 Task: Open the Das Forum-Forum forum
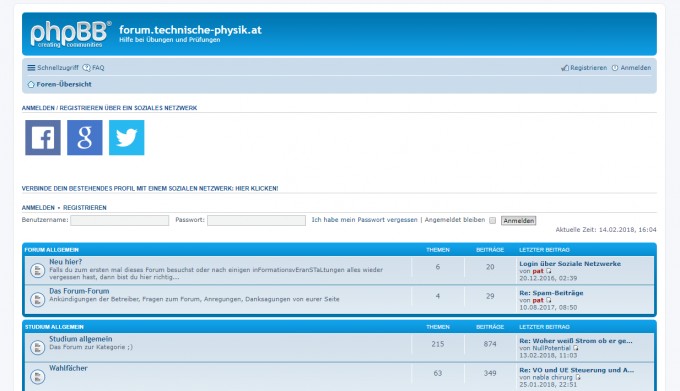[79, 291]
